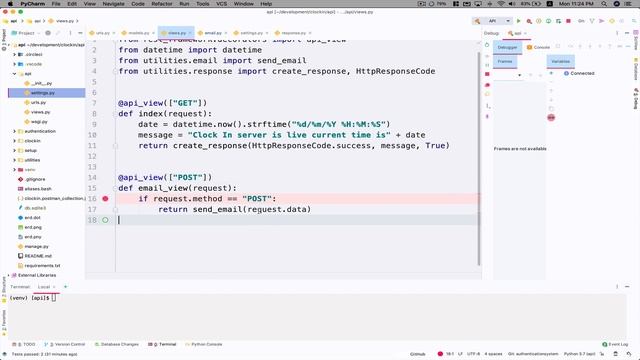Open the Debugger tab in the Debug panel

507,47
